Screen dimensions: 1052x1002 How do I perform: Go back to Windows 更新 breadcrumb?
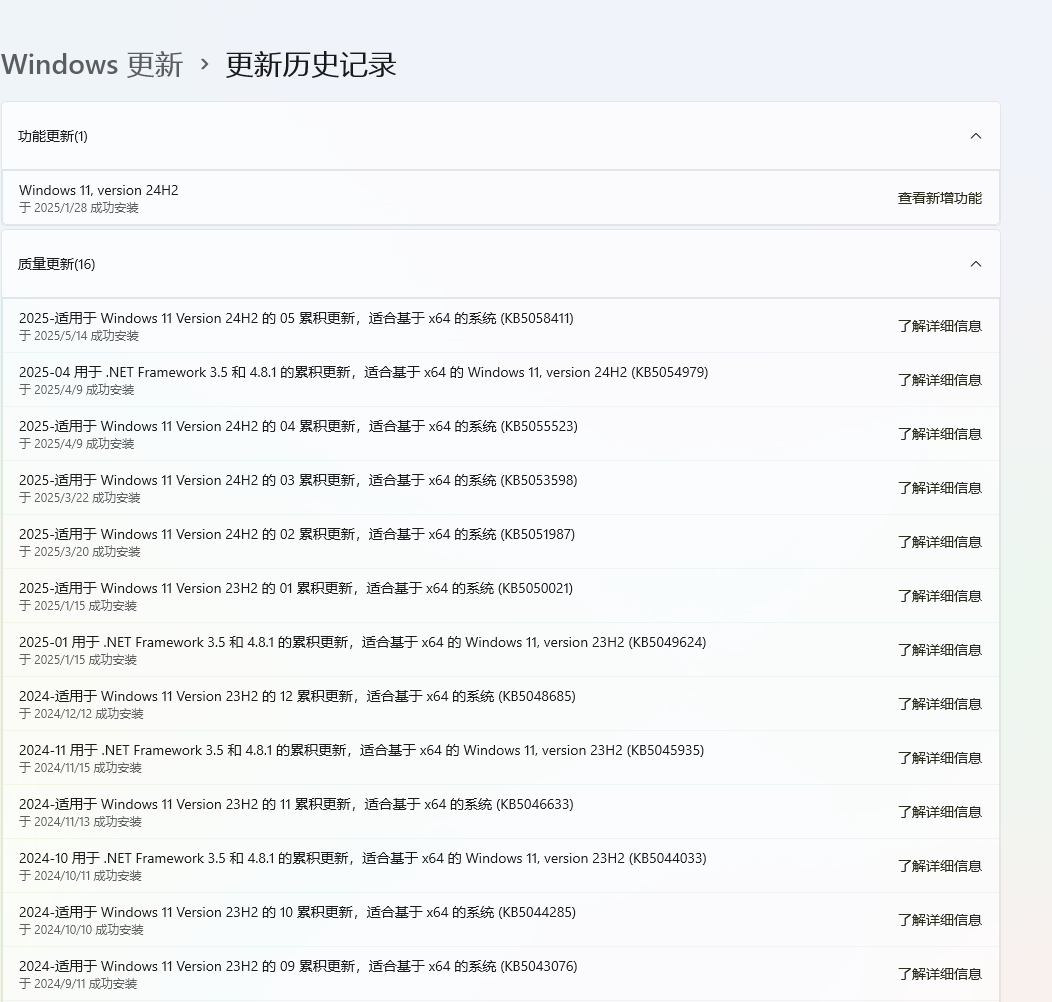tap(92, 65)
